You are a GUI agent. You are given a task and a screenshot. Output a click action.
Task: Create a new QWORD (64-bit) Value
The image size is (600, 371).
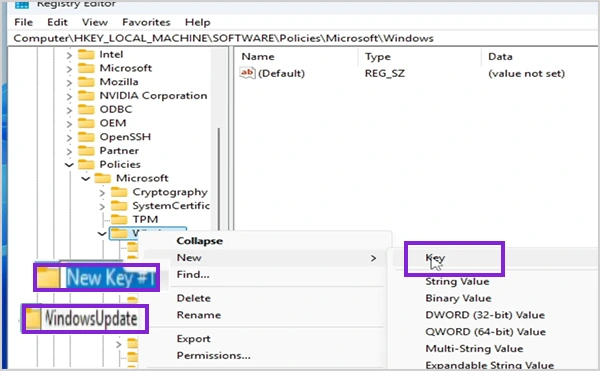pyautogui.click(x=485, y=332)
